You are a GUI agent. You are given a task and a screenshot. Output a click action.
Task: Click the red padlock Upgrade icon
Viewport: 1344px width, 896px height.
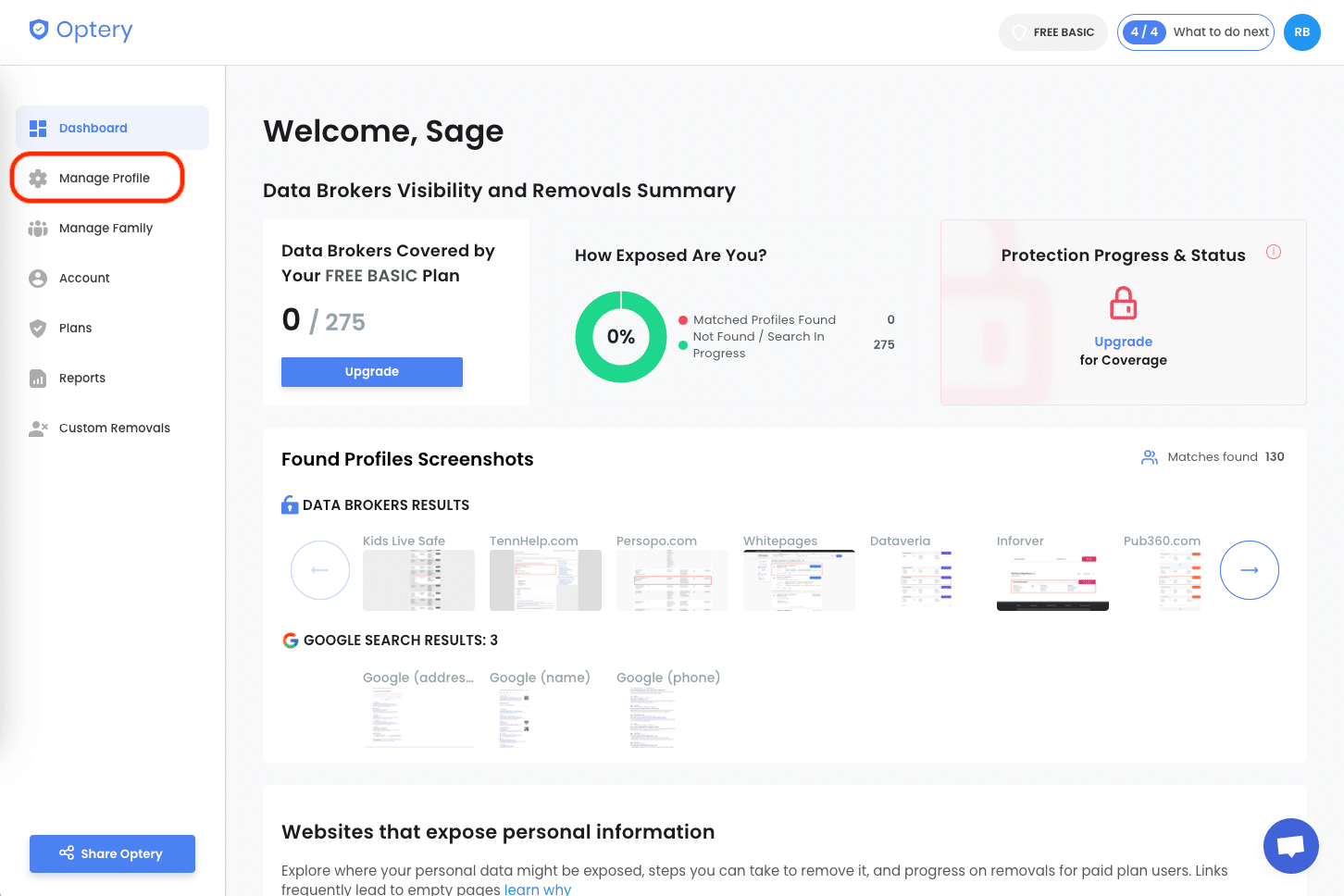[1123, 303]
